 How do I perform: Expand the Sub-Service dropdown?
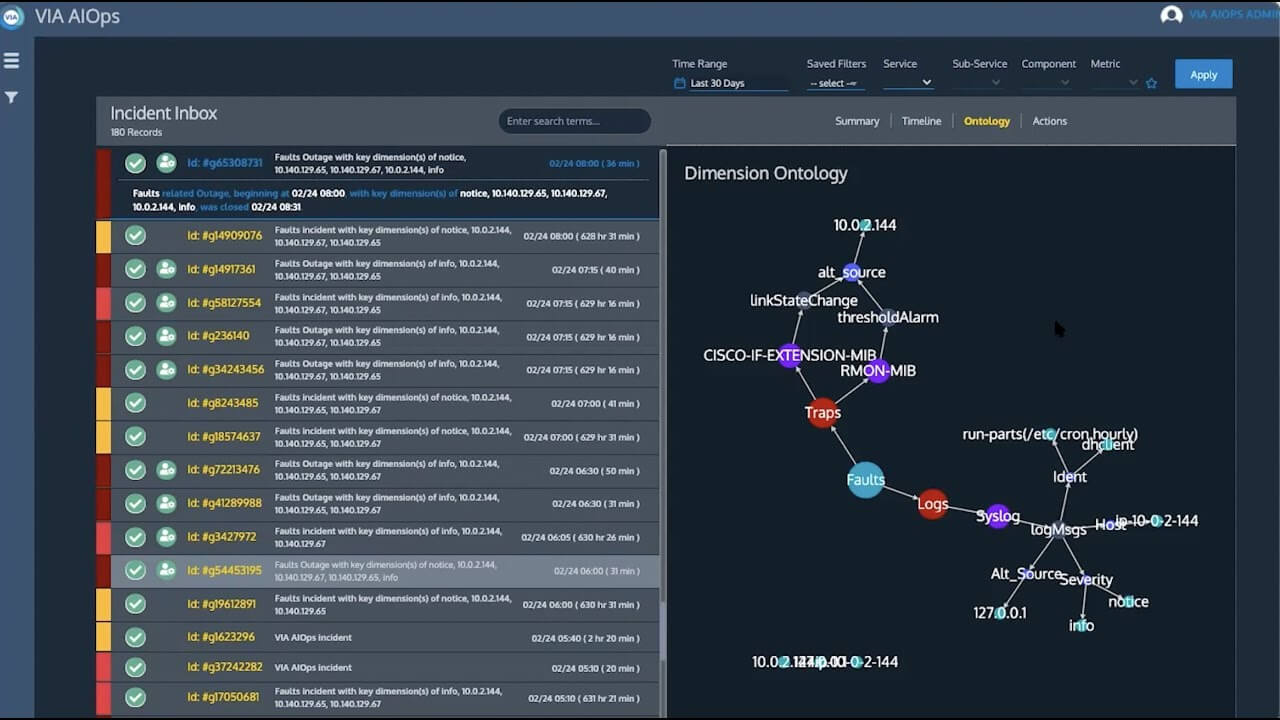977,83
